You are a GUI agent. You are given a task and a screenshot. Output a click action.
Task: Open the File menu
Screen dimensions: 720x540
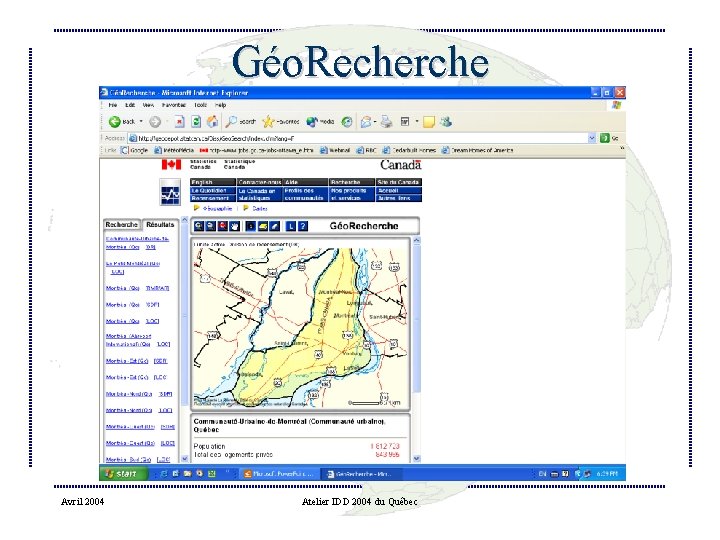[x=112, y=105]
